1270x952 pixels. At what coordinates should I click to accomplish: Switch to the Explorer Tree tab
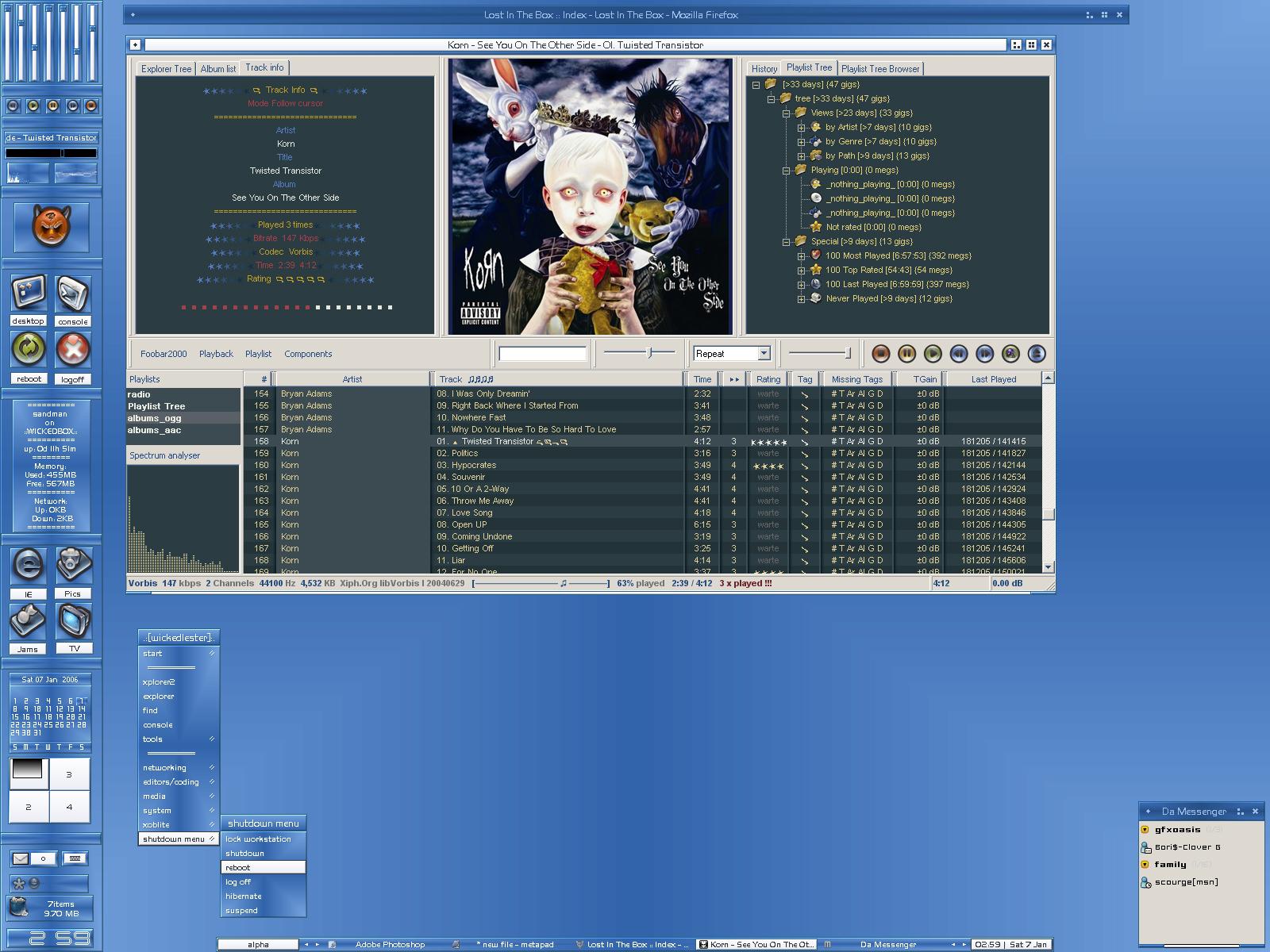pyautogui.click(x=166, y=69)
